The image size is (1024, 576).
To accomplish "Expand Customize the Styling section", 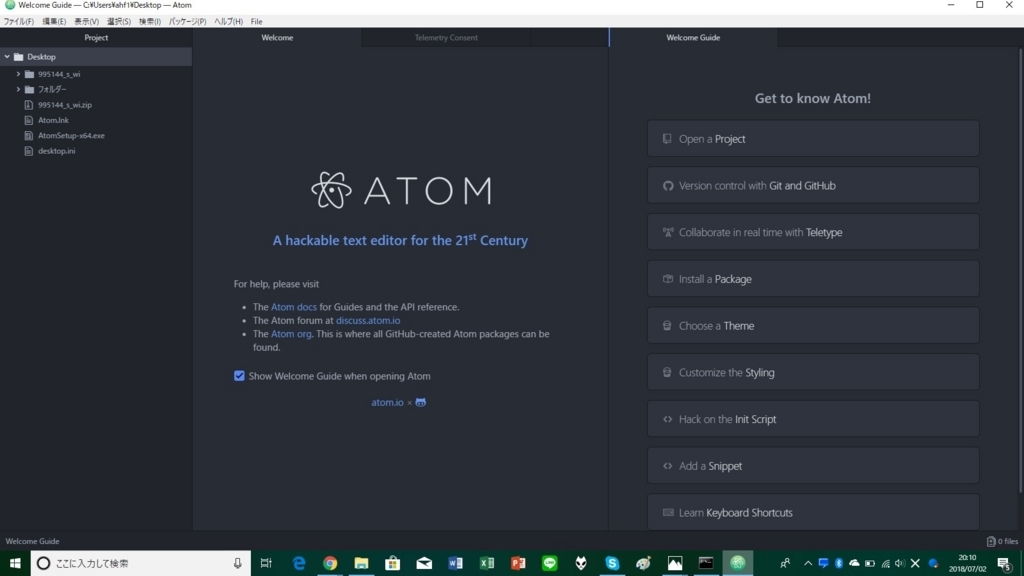I will click(813, 372).
